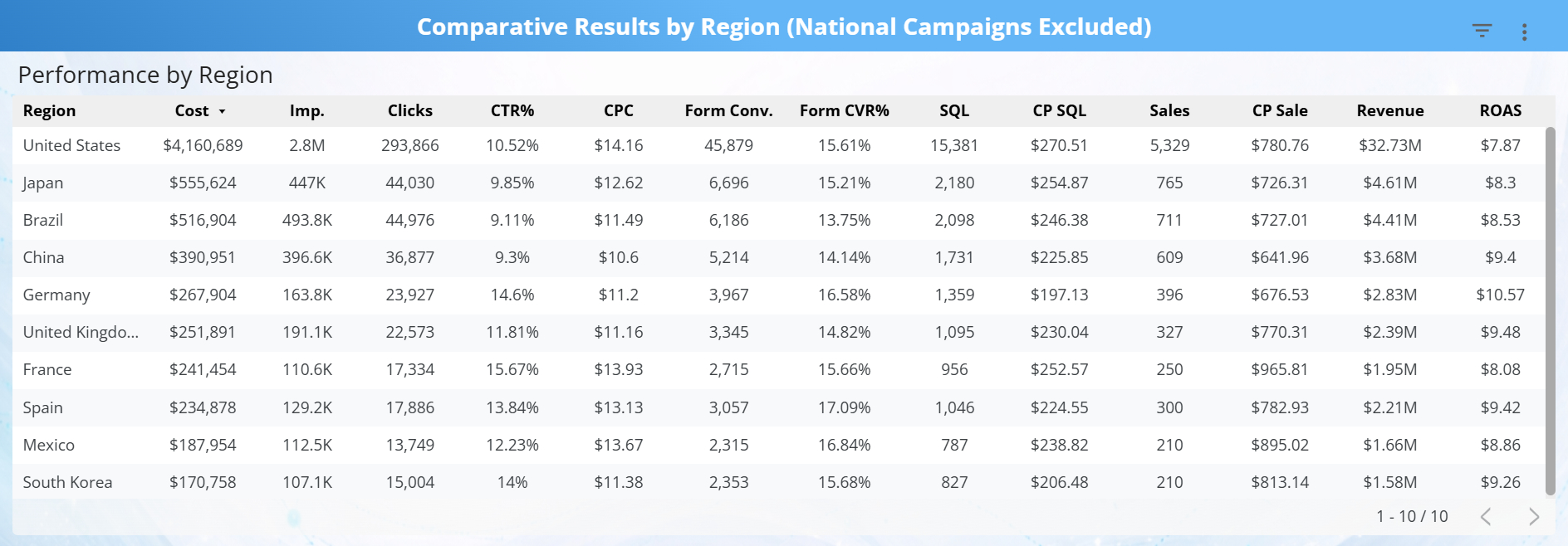The width and height of the screenshot is (1568, 546).
Task: Click the Performance by Region title
Action: pyautogui.click(x=145, y=75)
